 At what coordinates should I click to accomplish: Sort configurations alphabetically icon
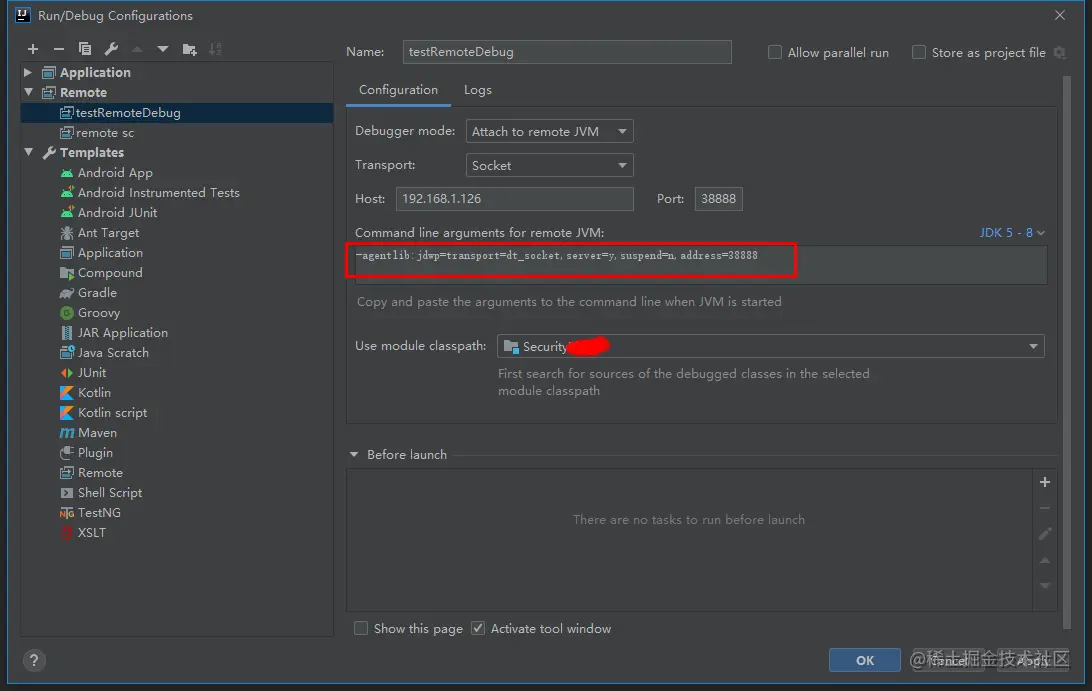coord(215,49)
